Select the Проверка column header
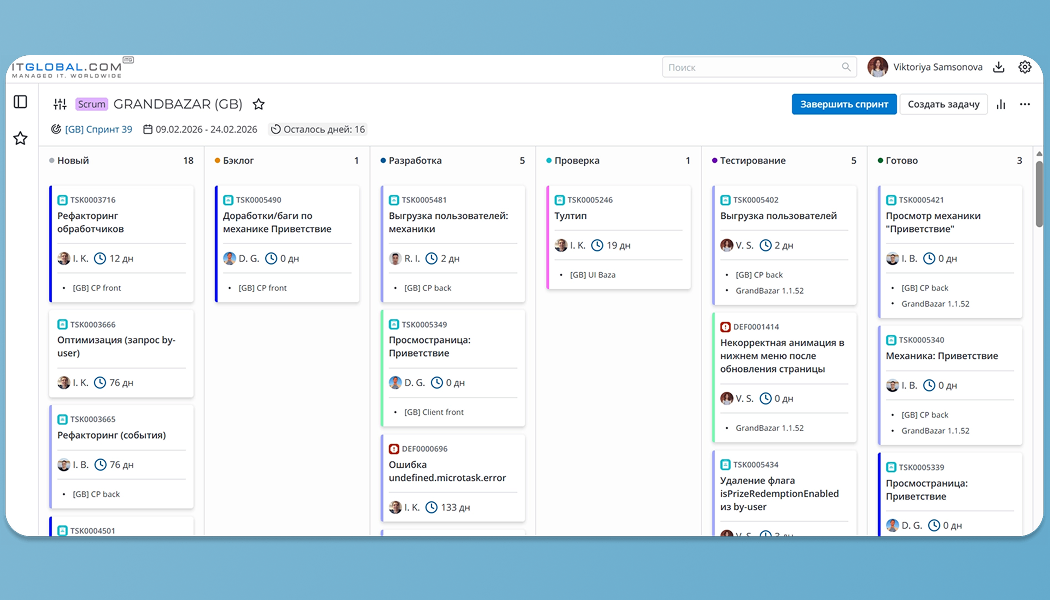The width and height of the screenshot is (1050, 600). point(577,161)
